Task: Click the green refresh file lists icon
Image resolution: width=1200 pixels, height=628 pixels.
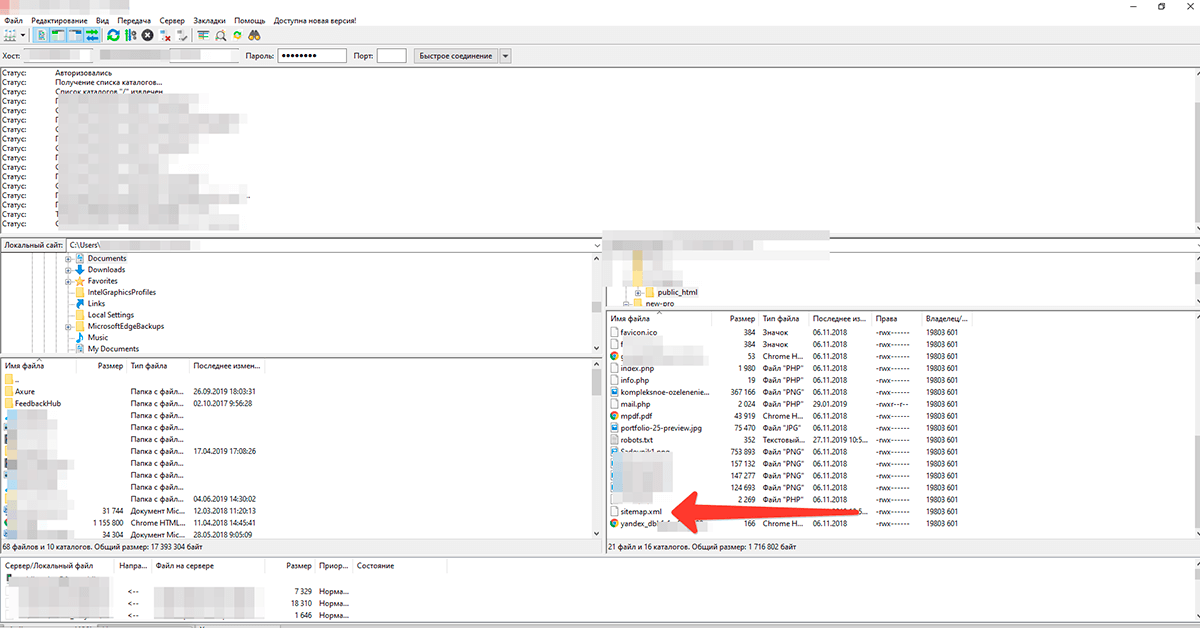Action: [x=113, y=35]
